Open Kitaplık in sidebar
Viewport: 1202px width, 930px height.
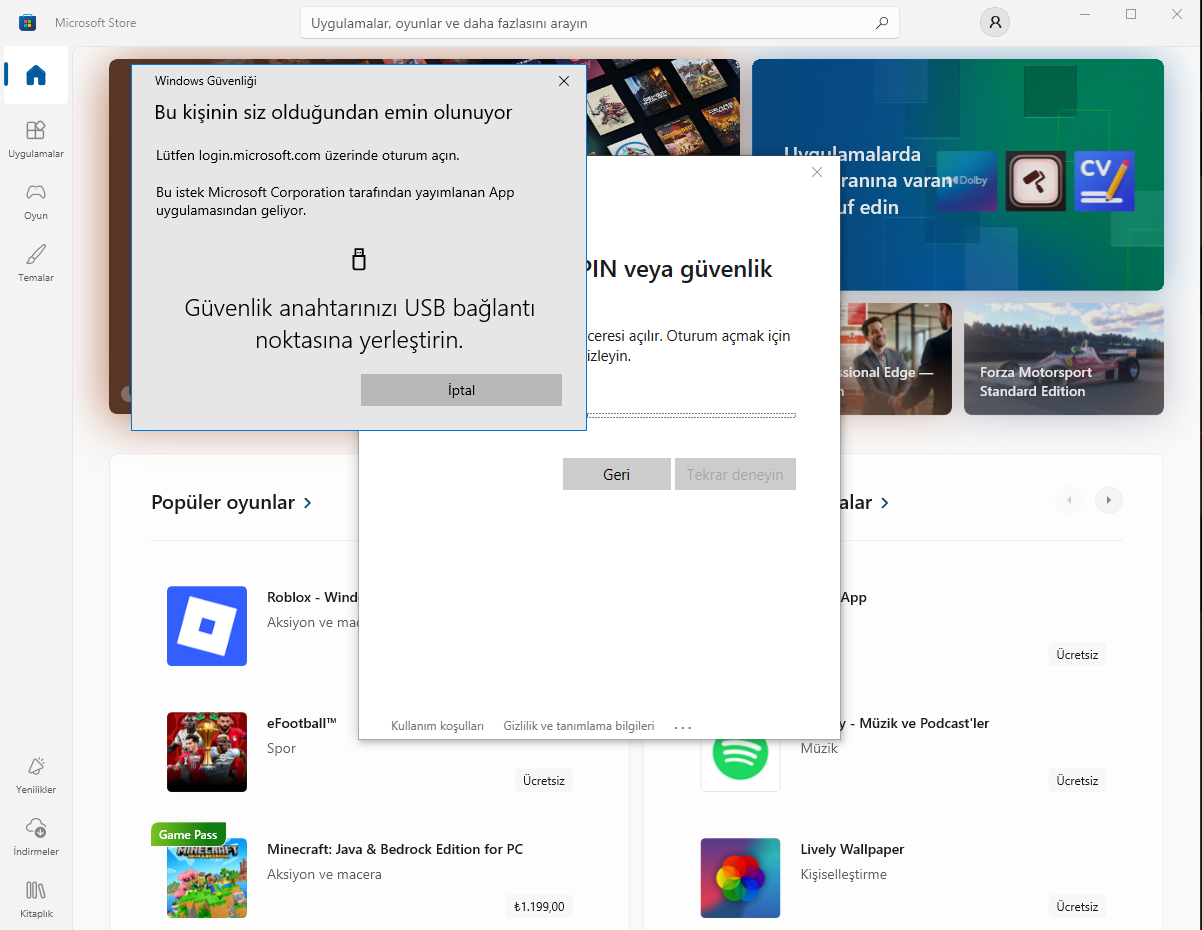pyautogui.click(x=36, y=899)
